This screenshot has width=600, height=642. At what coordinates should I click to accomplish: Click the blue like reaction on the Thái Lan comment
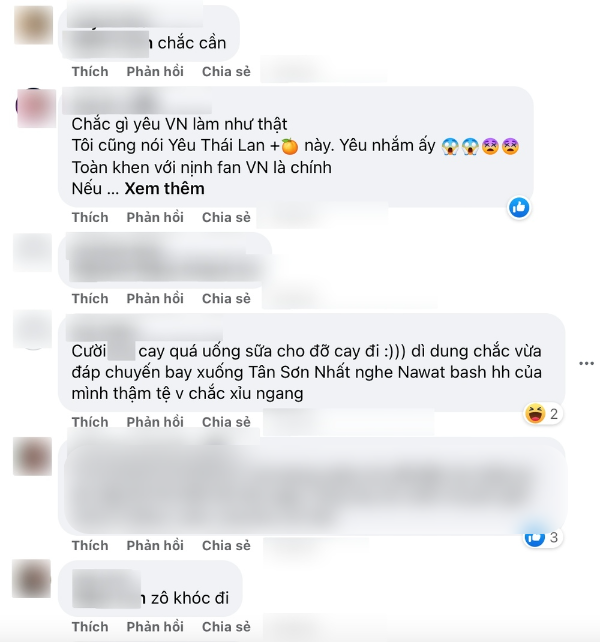[519, 208]
